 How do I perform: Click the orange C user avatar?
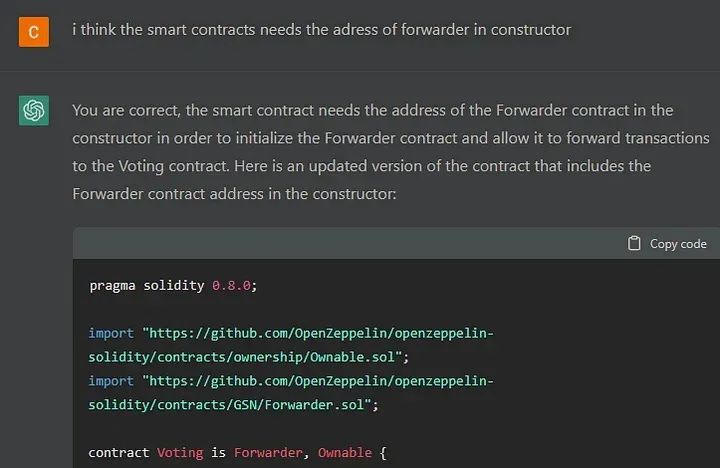(x=34, y=32)
